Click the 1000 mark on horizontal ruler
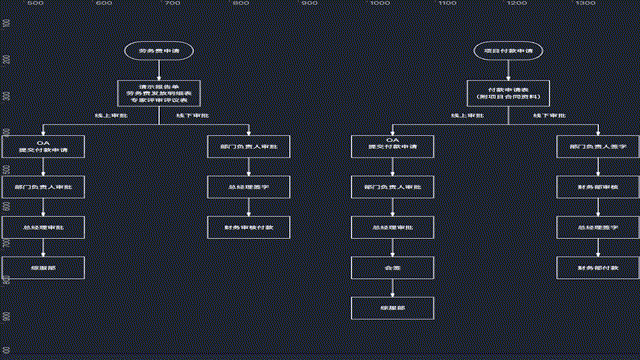 coord(380,3)
